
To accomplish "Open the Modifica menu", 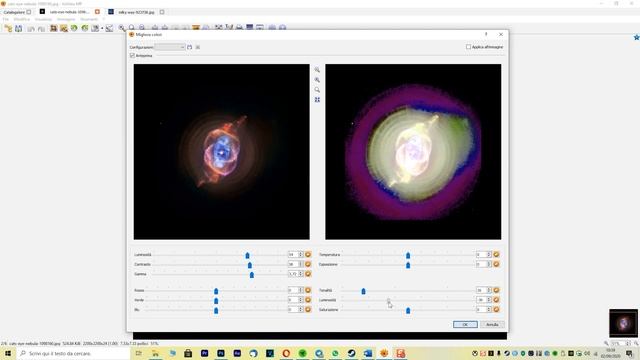I will 22,19.
